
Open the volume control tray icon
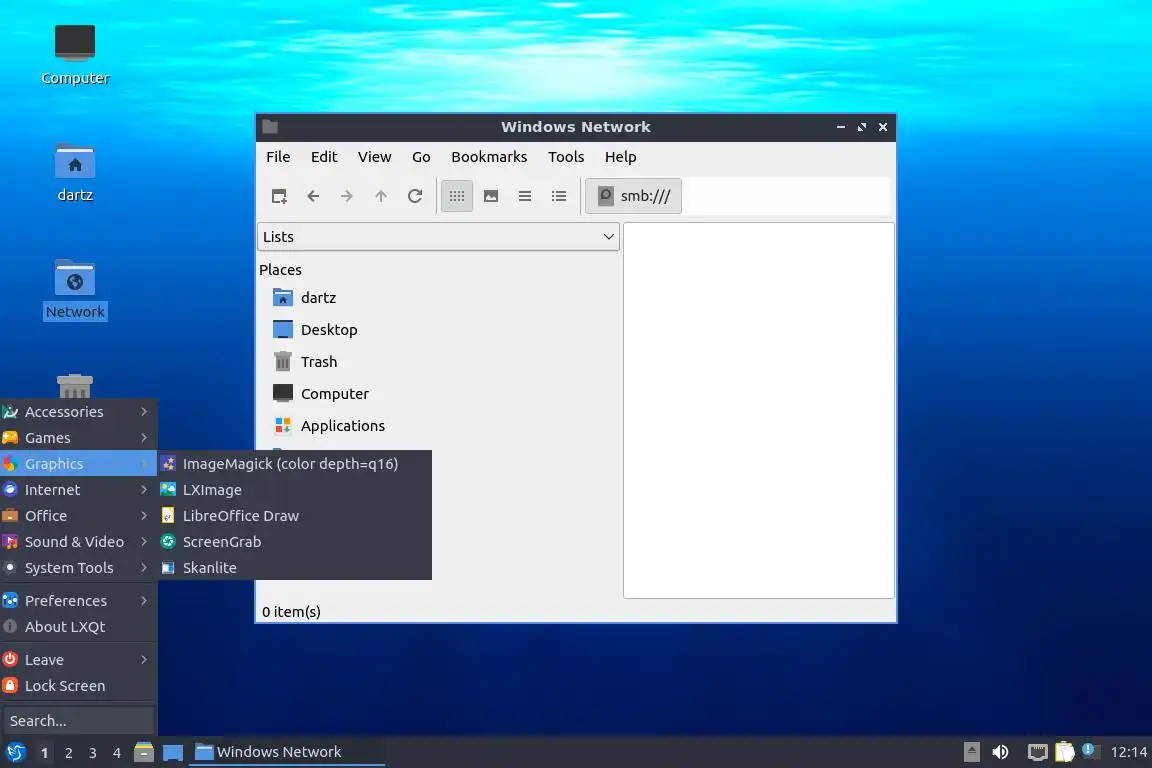1001,752
